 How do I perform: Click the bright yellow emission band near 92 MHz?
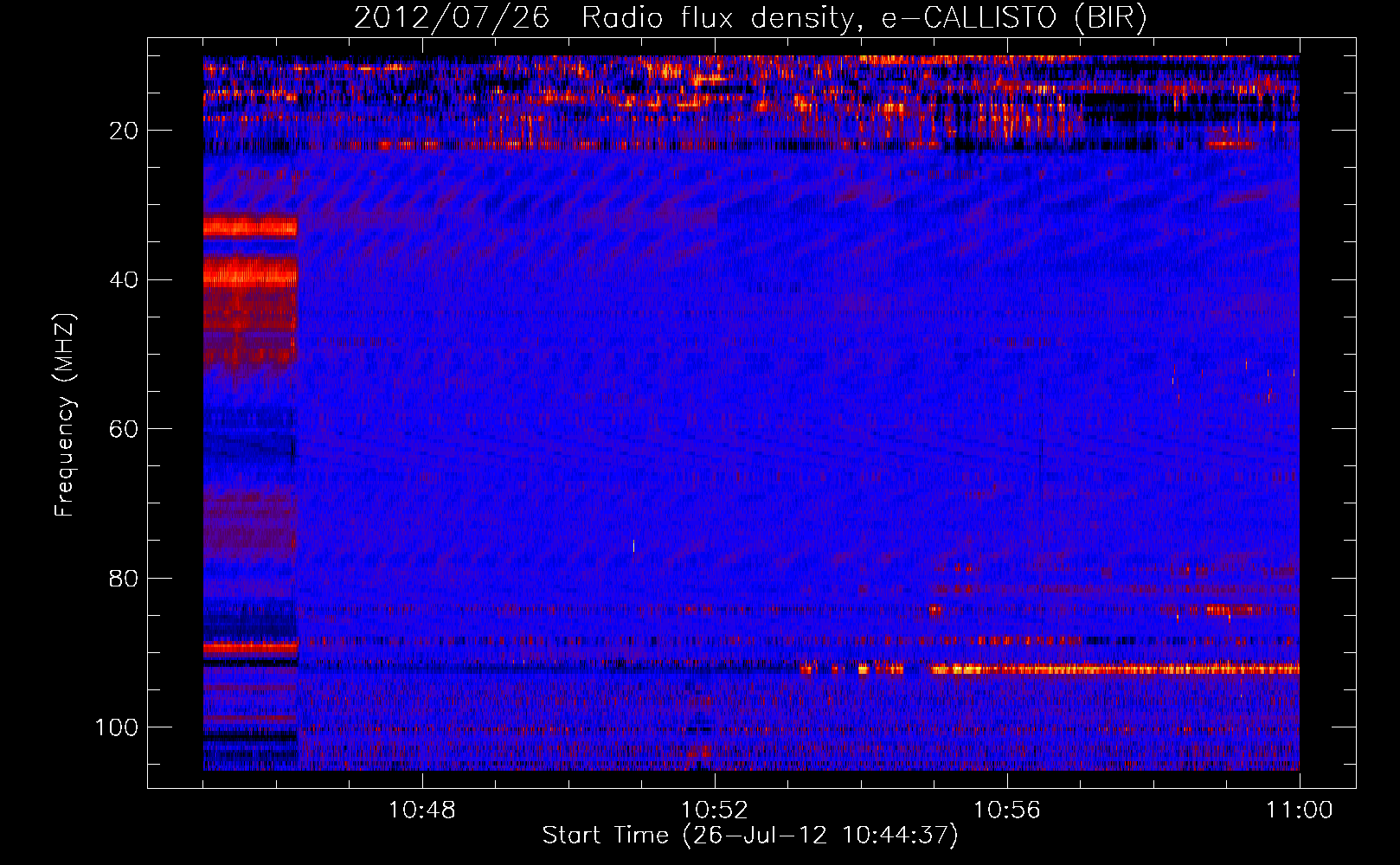pyautogui.click(x=1114, y=669)
